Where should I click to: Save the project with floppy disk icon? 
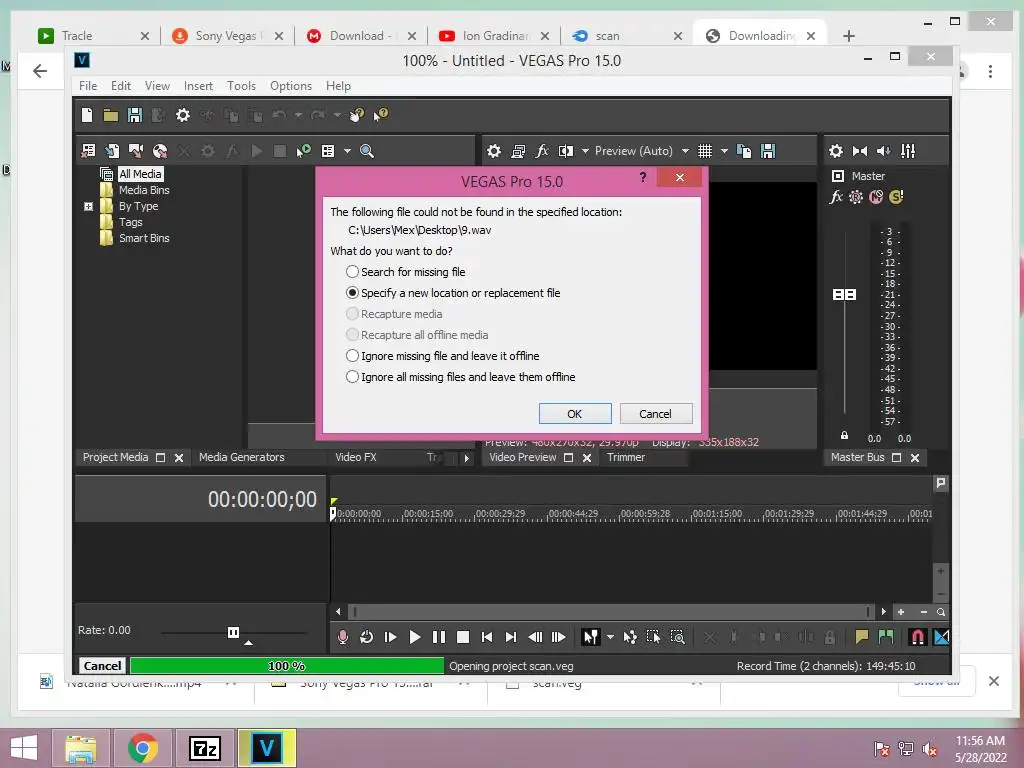pyautogui.click(x=135, y=116)
